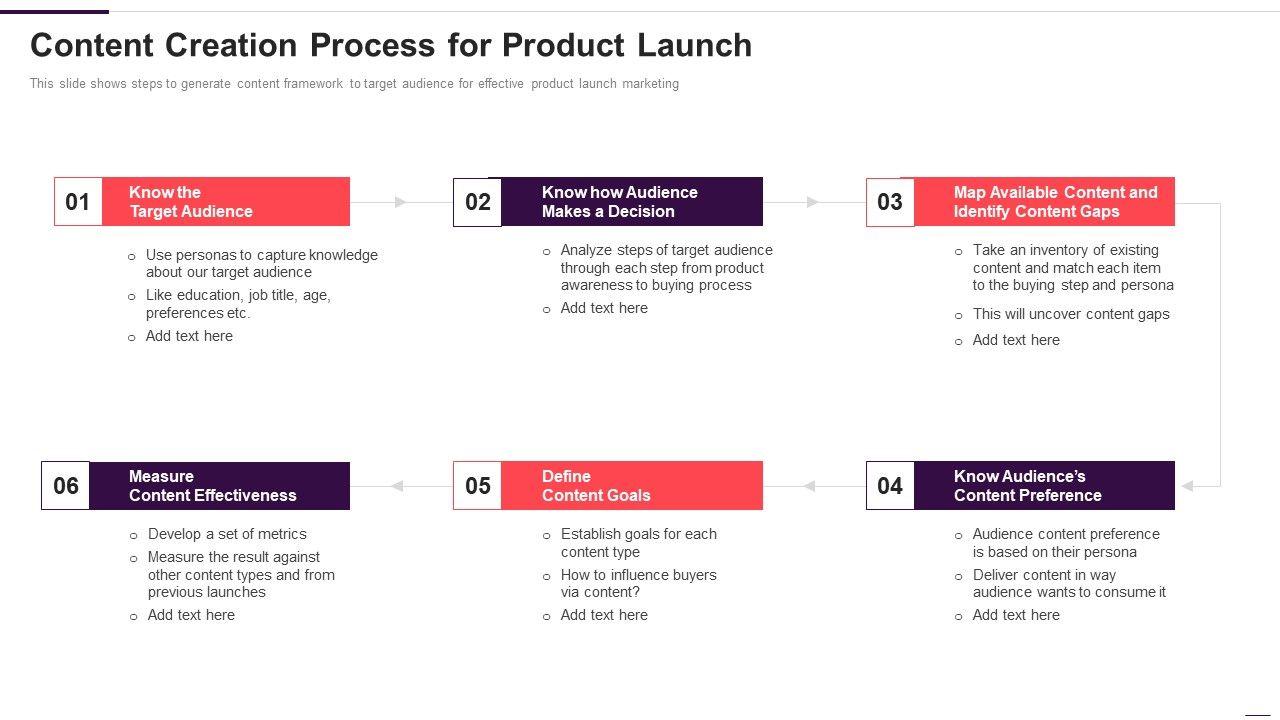
Task: Click the arrow between steps 01 and 02
Action: tap(400, 202)
